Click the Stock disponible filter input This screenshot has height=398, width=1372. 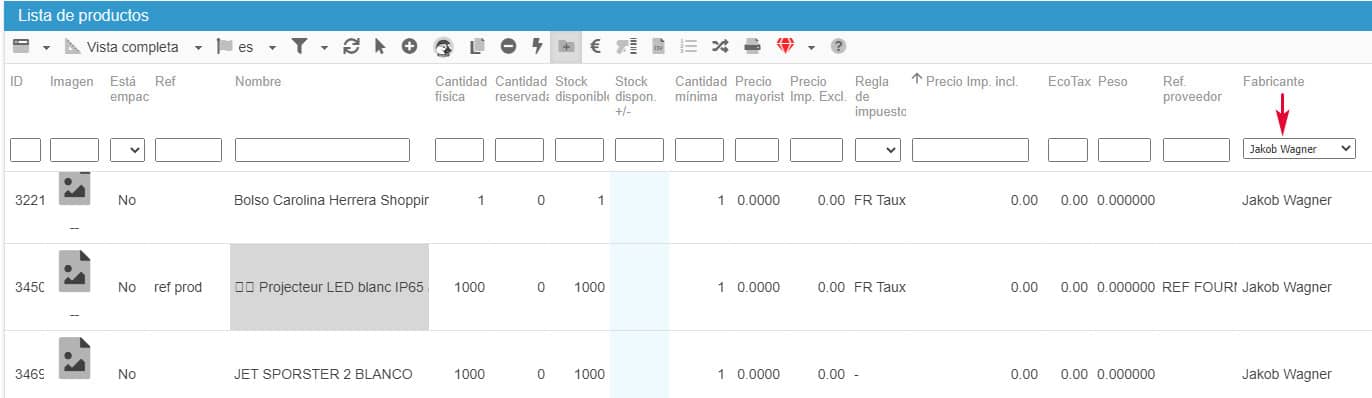click(x=579, y=150)
